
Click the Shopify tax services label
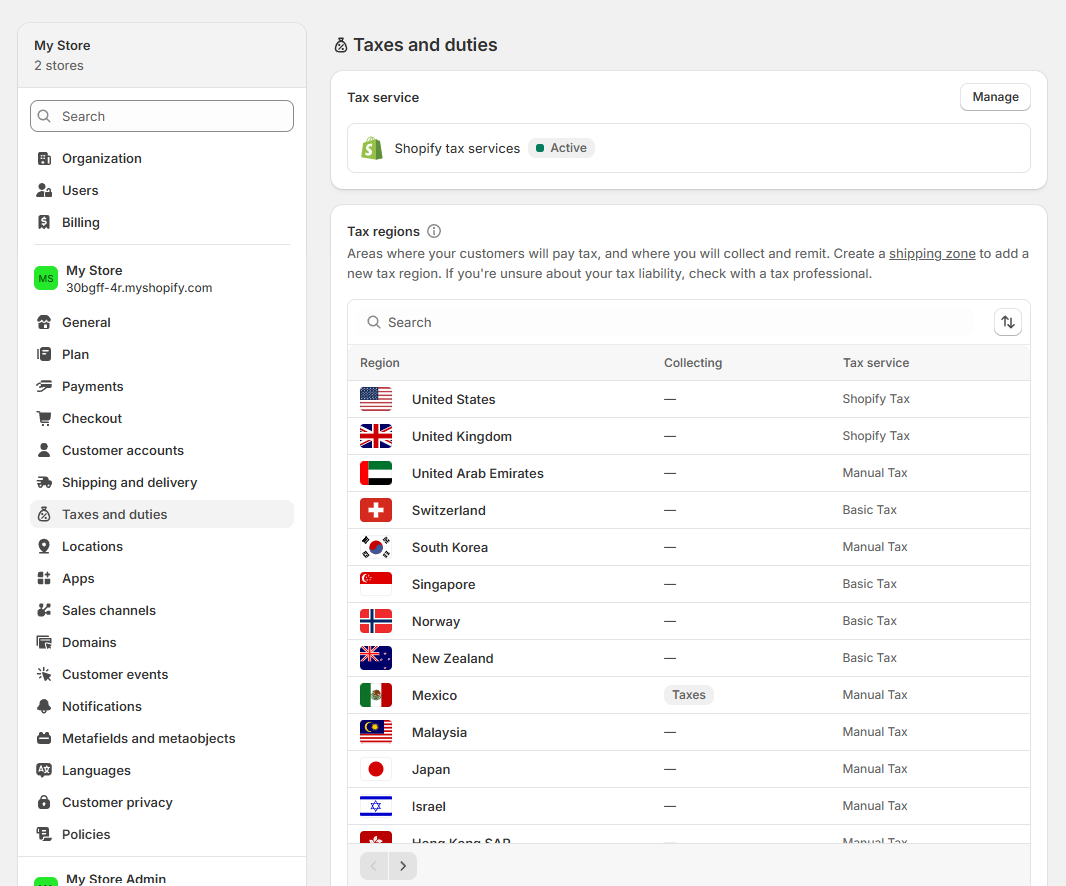point(457,148)
